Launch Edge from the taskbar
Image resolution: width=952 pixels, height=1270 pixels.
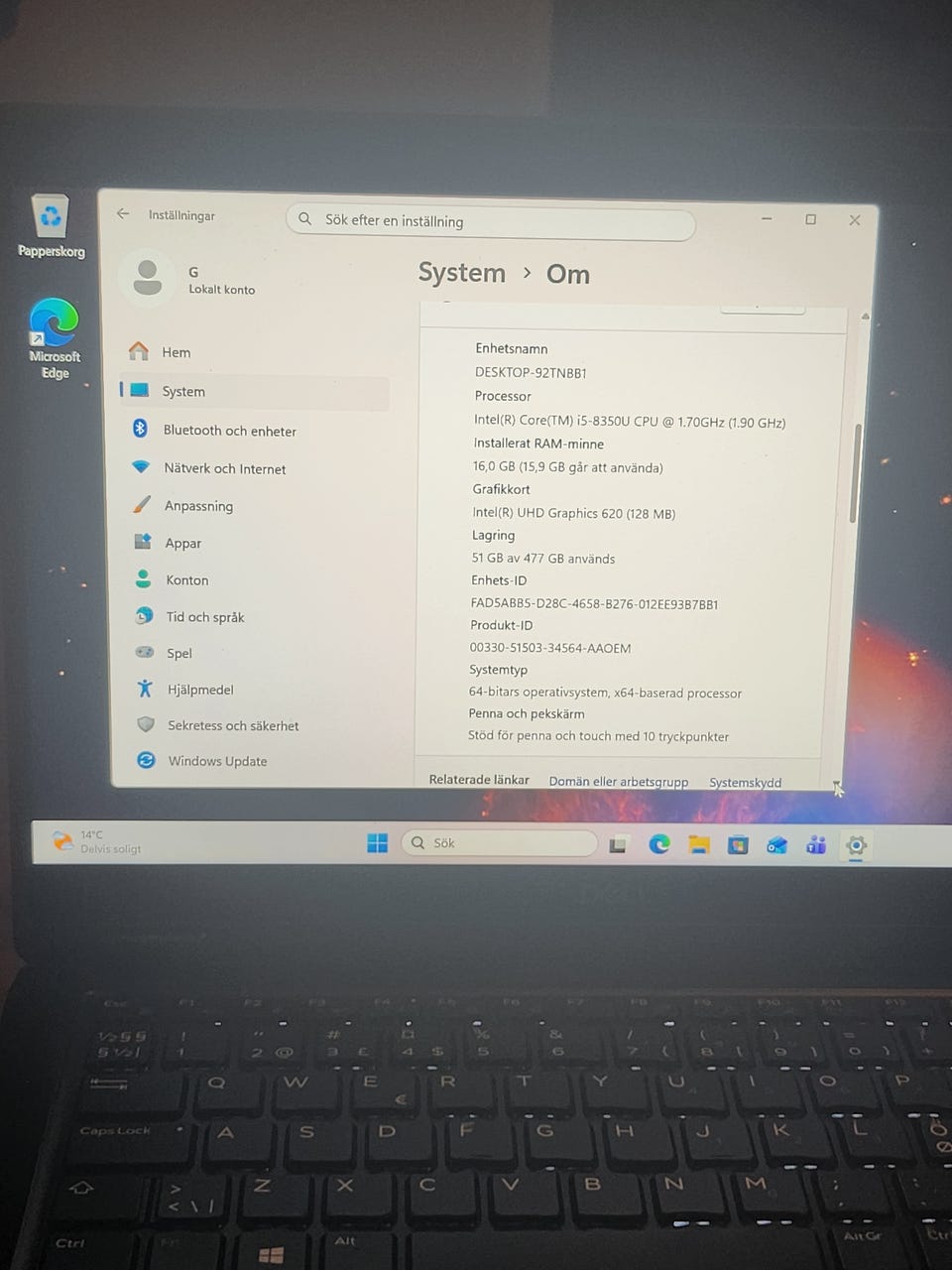point(659,844)
